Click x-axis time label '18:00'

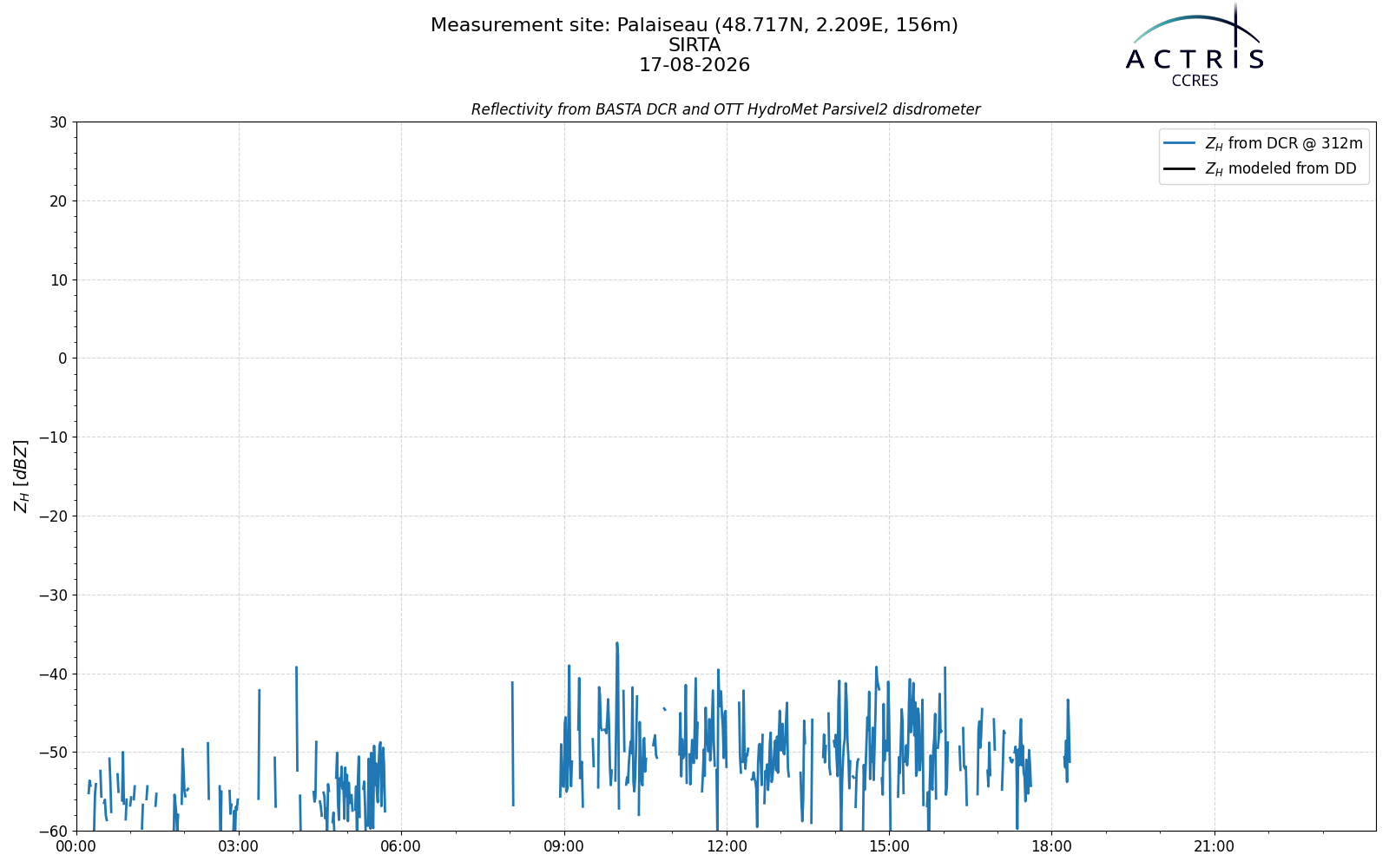click(x=1051, y=847)
